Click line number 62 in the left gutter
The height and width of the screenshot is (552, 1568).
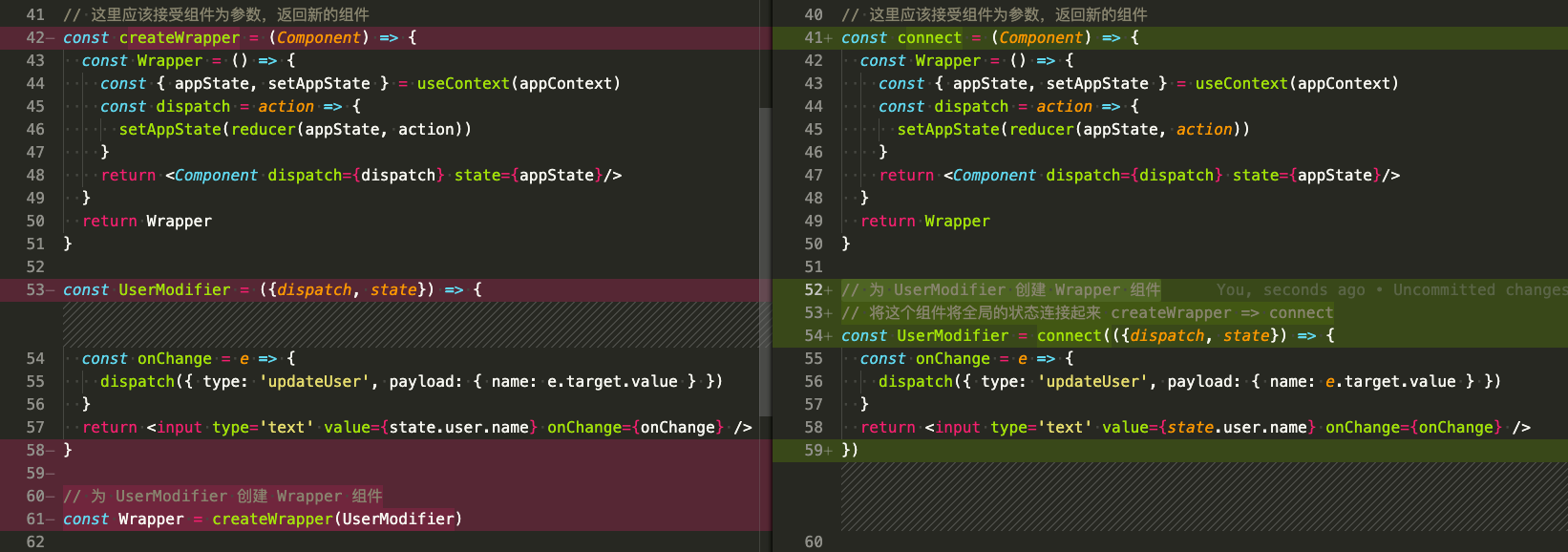[x=35, y=541]
